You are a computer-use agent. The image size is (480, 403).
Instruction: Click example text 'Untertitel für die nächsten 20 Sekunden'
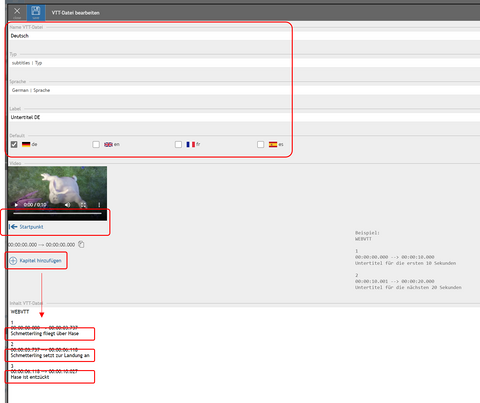pyautogui.click(x=408, y=287)
